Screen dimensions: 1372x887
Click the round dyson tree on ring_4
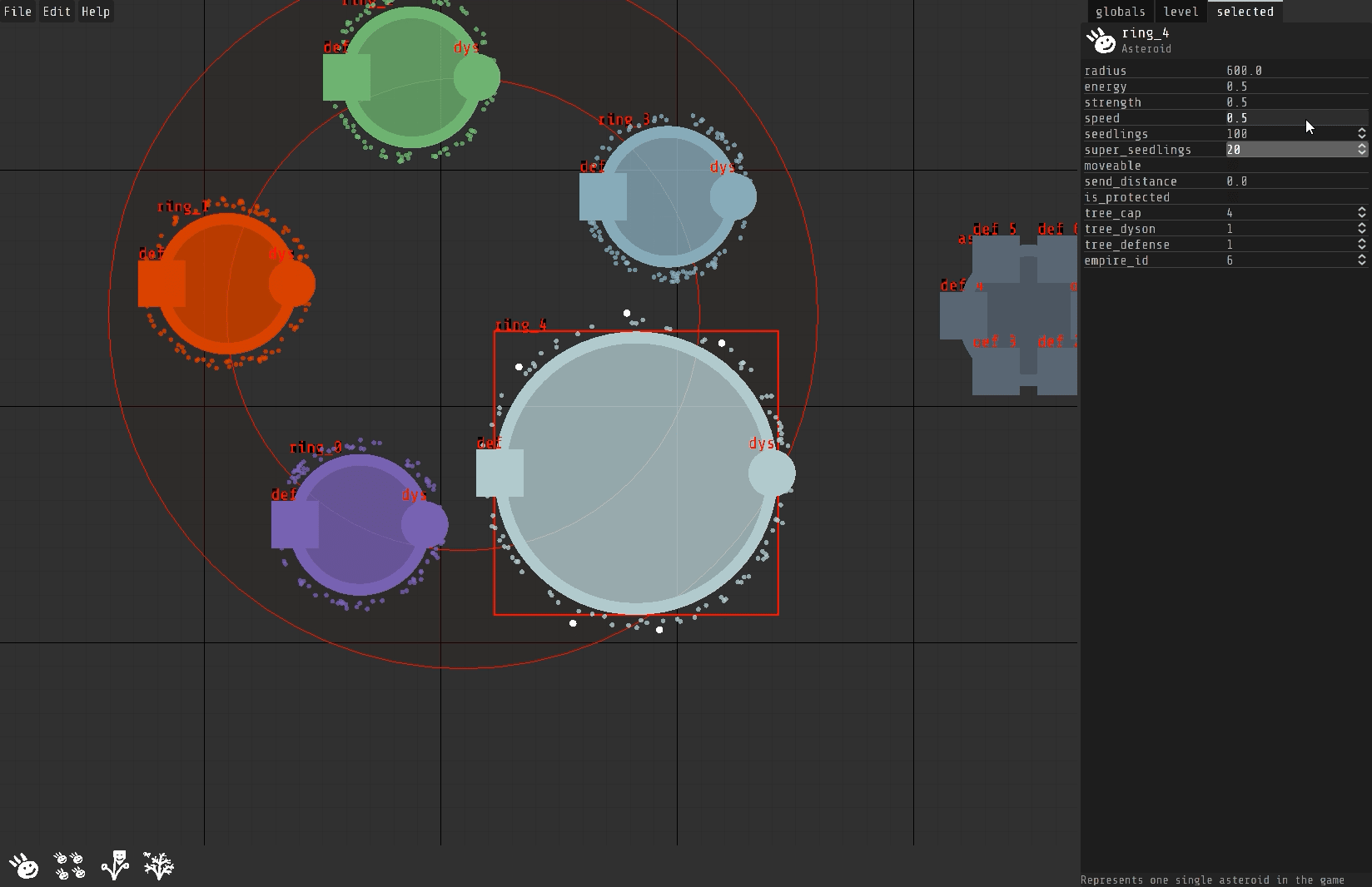coord(772,473)
